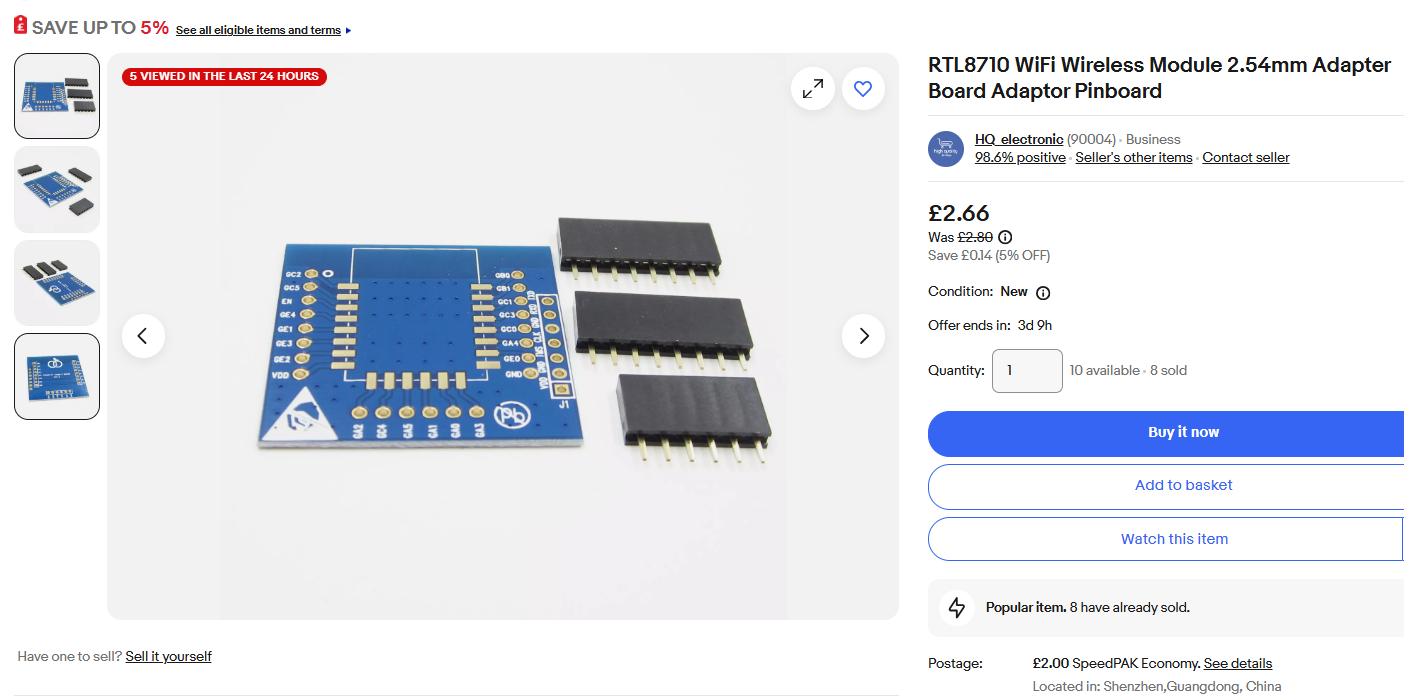The height and width of the screenshot is (697, 1404).
Task: Click the Quantity input field
Action: point(1027,371)
